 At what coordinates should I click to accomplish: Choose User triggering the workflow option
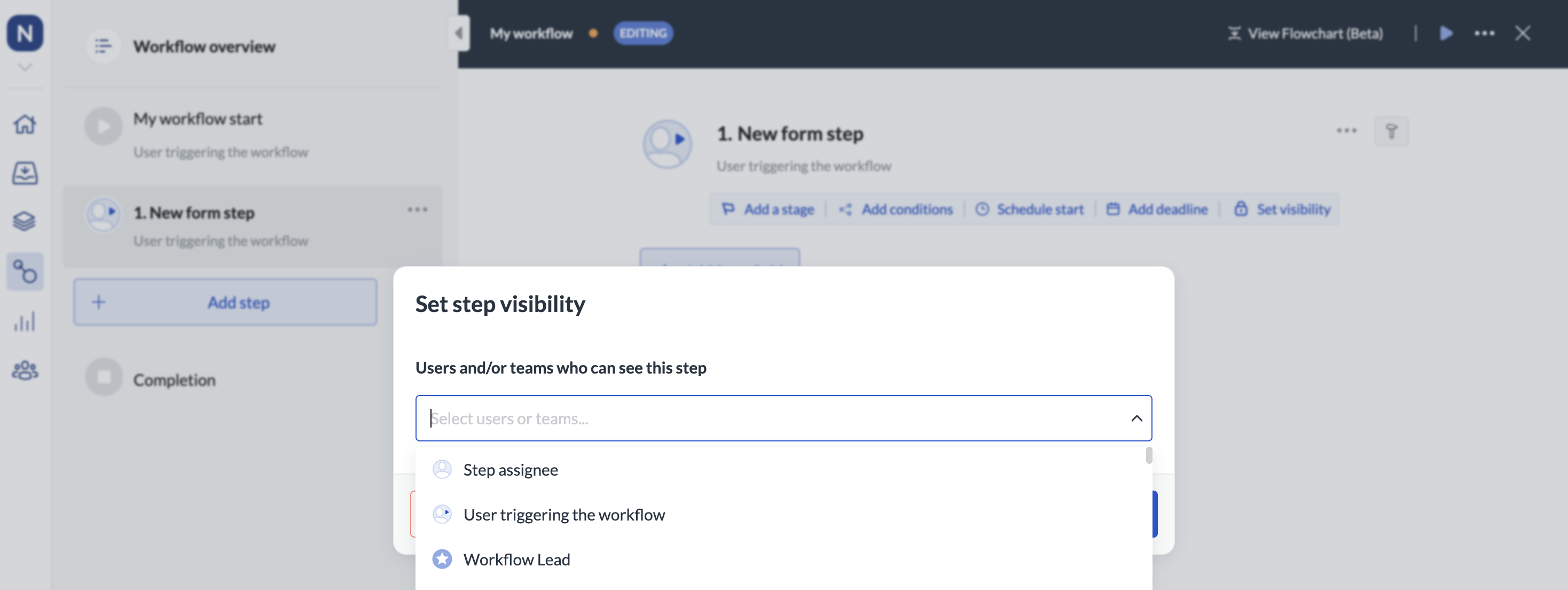[563, 515]
